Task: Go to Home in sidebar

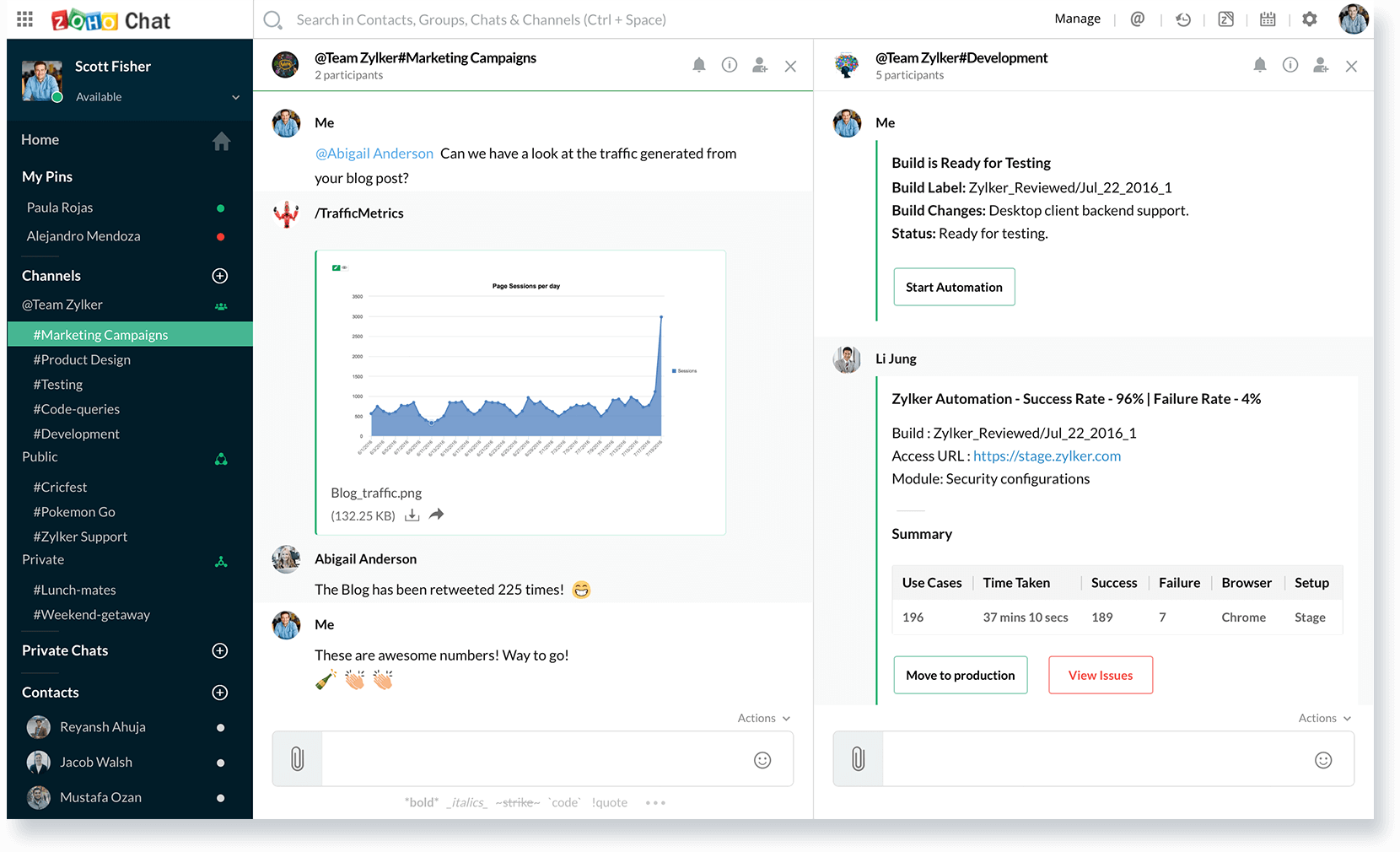Action: click(40, 140)
